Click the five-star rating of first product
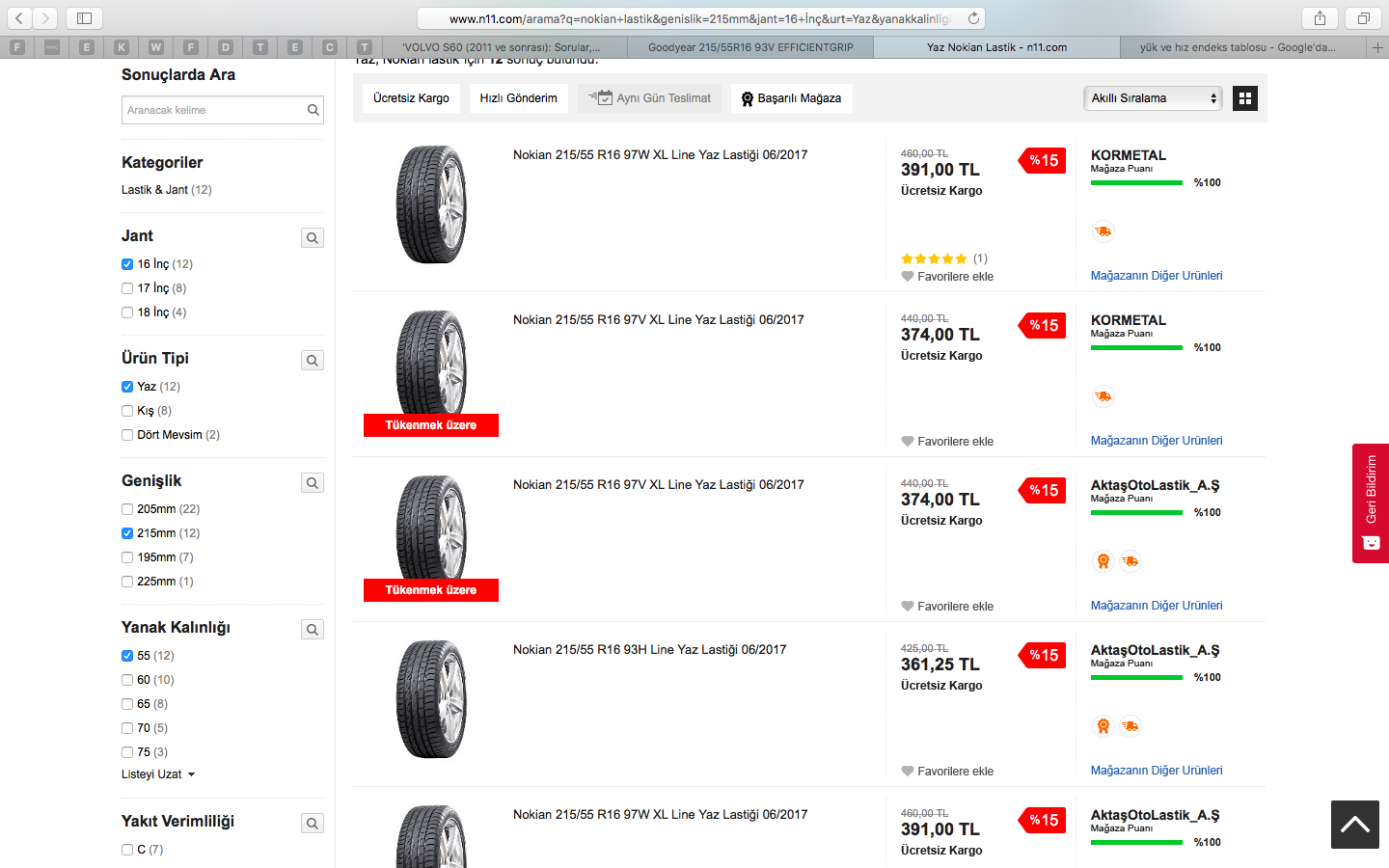 pyautogui.click(x=934, y=258)
